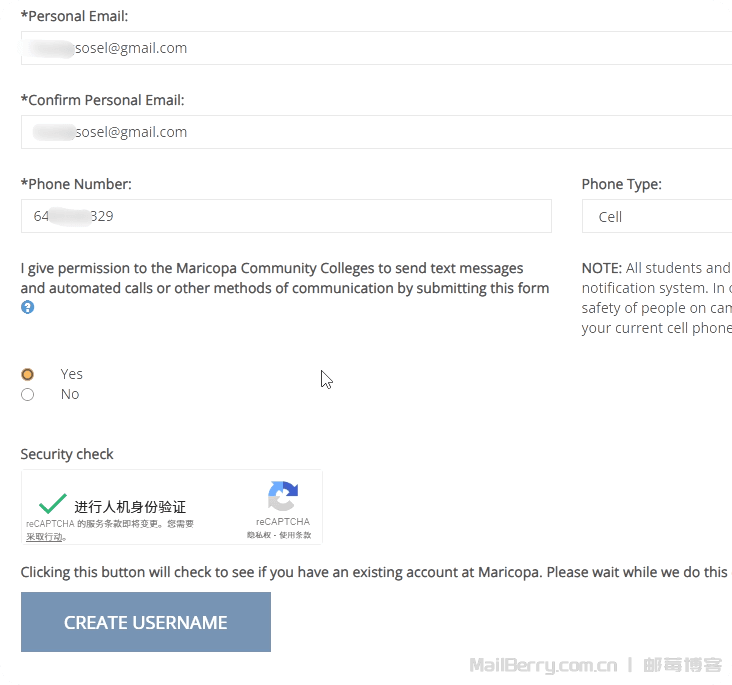Screen dimensions: 732x685
Task: Click the blue help question mark icon
Action: pos(28,307)
